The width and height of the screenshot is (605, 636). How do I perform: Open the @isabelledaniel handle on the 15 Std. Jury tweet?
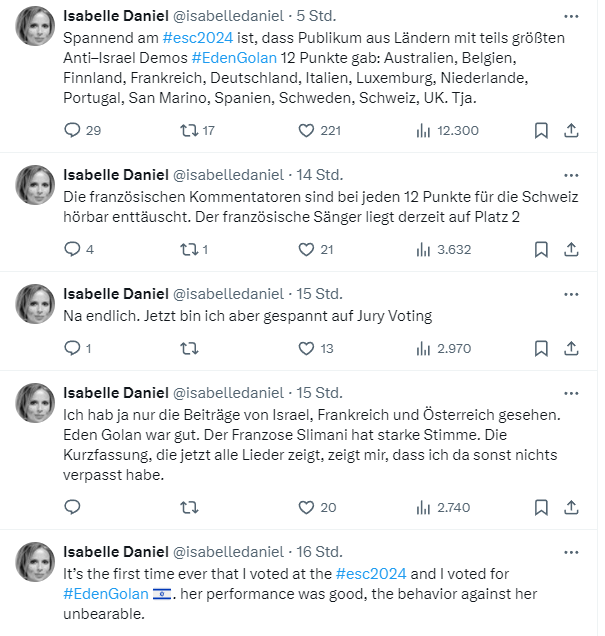point(228,294)
